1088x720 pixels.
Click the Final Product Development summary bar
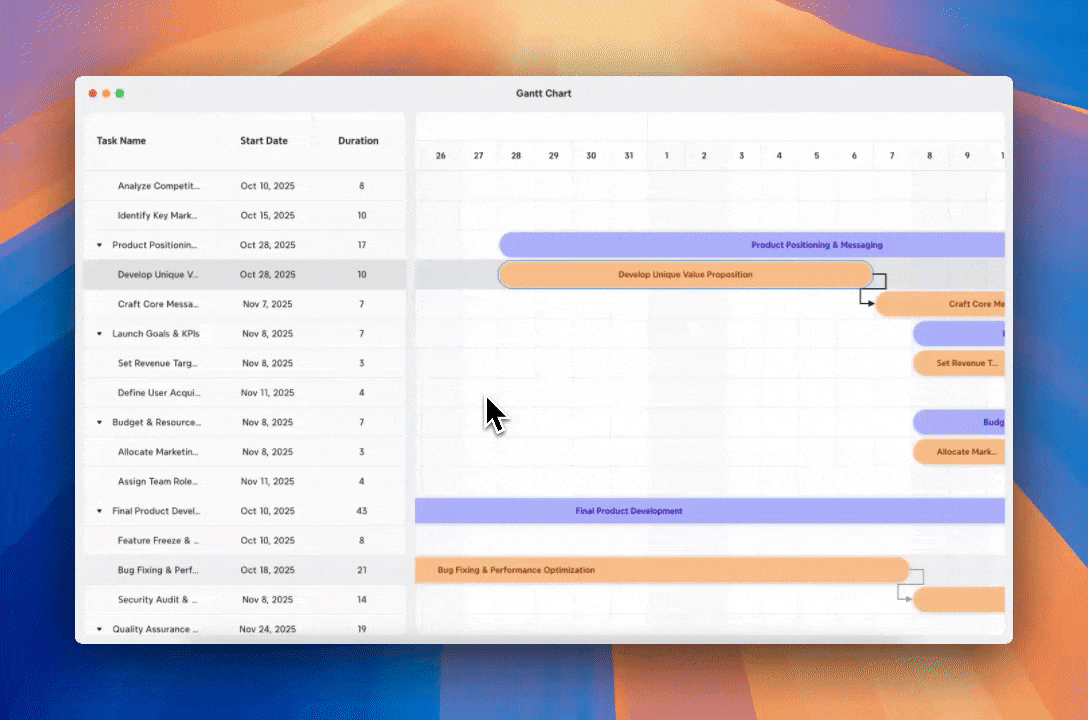(710, 511)
